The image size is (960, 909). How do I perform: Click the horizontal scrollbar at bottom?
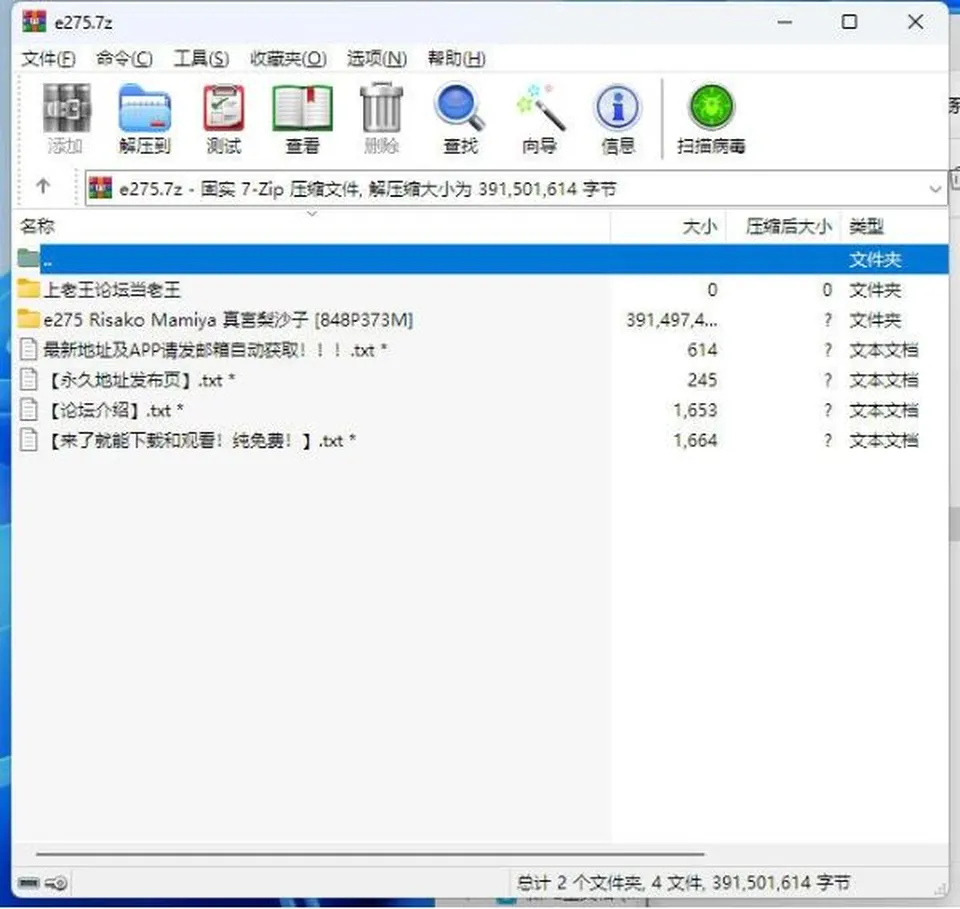coord(370,853)
